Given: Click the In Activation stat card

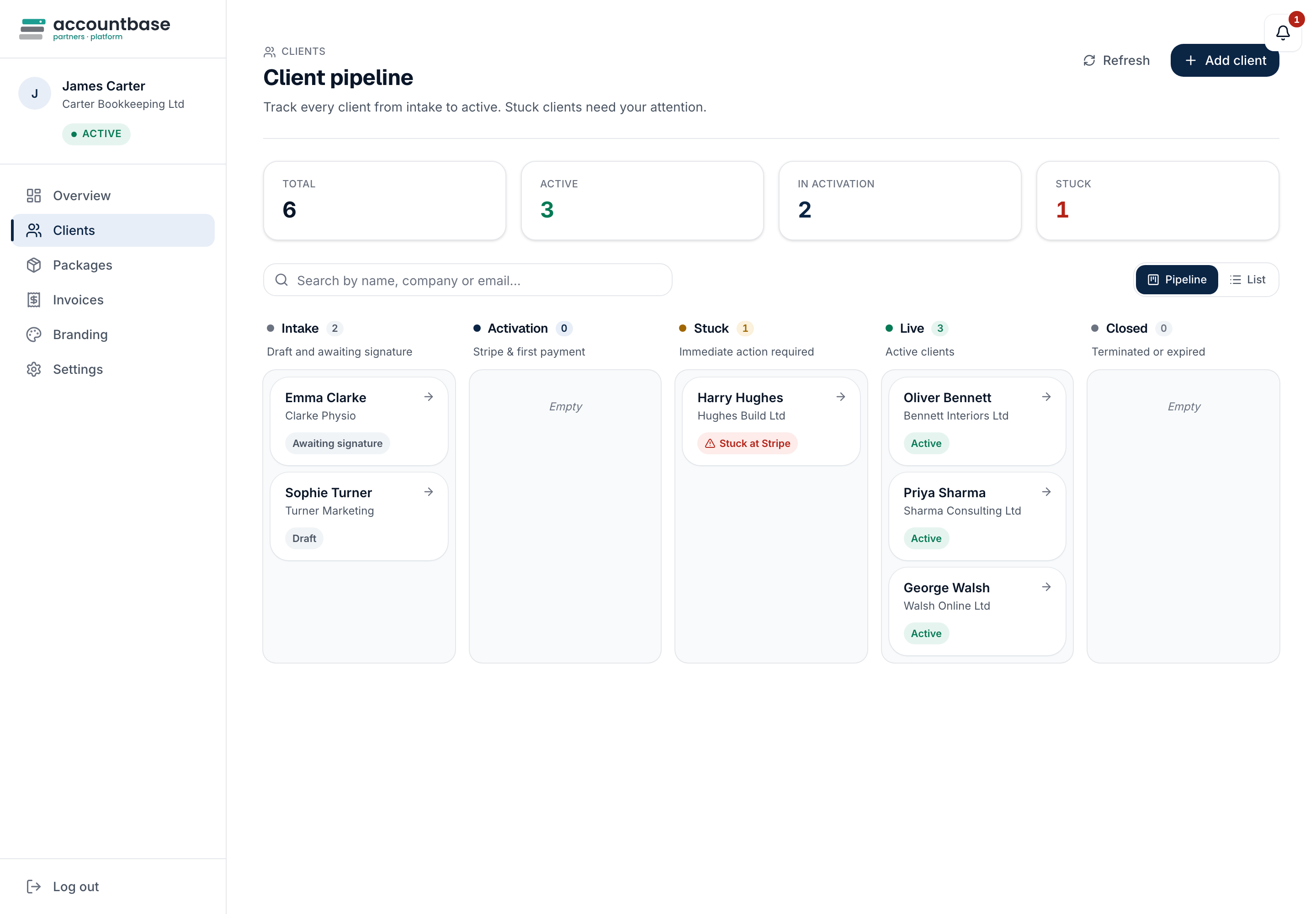Looking at the screenshot, I should (x=900, y=201).
